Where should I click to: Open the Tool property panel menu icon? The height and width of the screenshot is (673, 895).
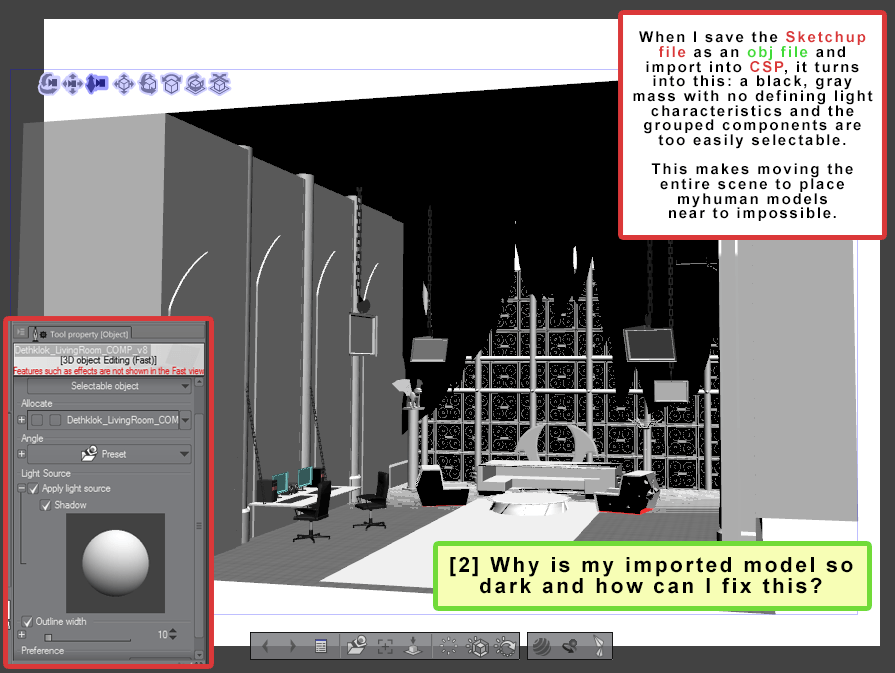tap(21, 333)
